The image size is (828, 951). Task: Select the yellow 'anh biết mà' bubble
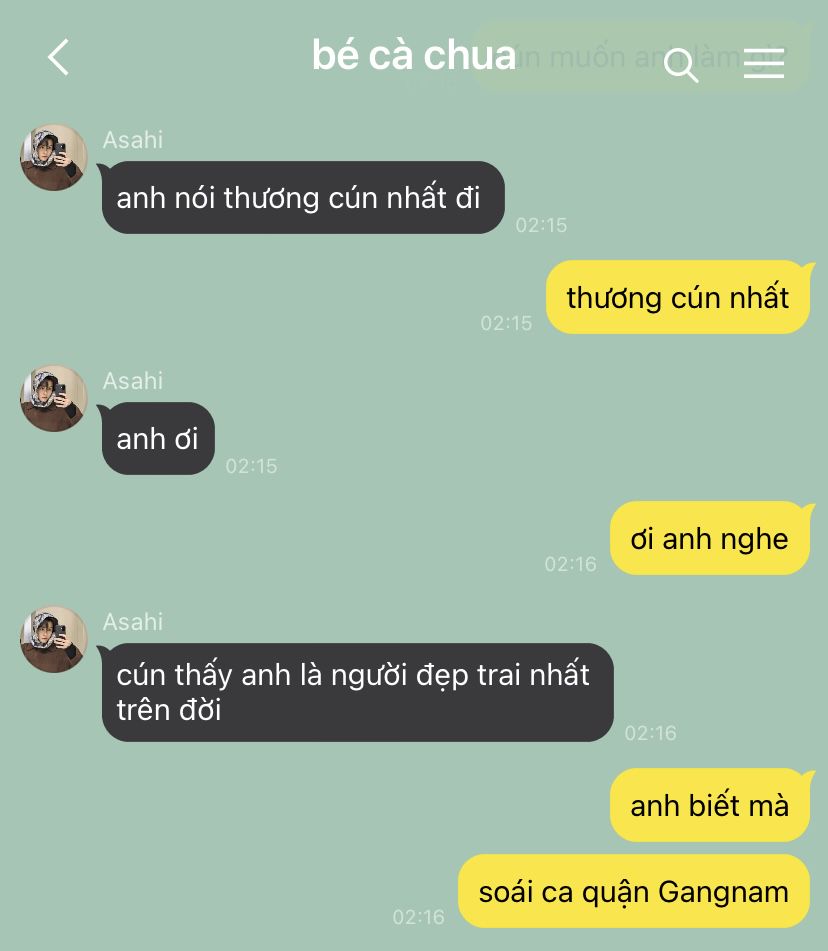pos(710,805)
